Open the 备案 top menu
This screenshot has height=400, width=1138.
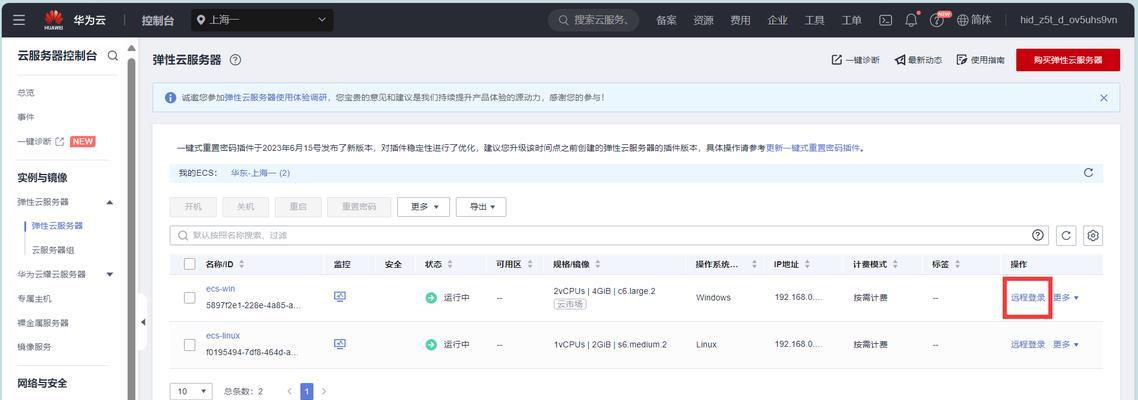[x=666, y=20]
